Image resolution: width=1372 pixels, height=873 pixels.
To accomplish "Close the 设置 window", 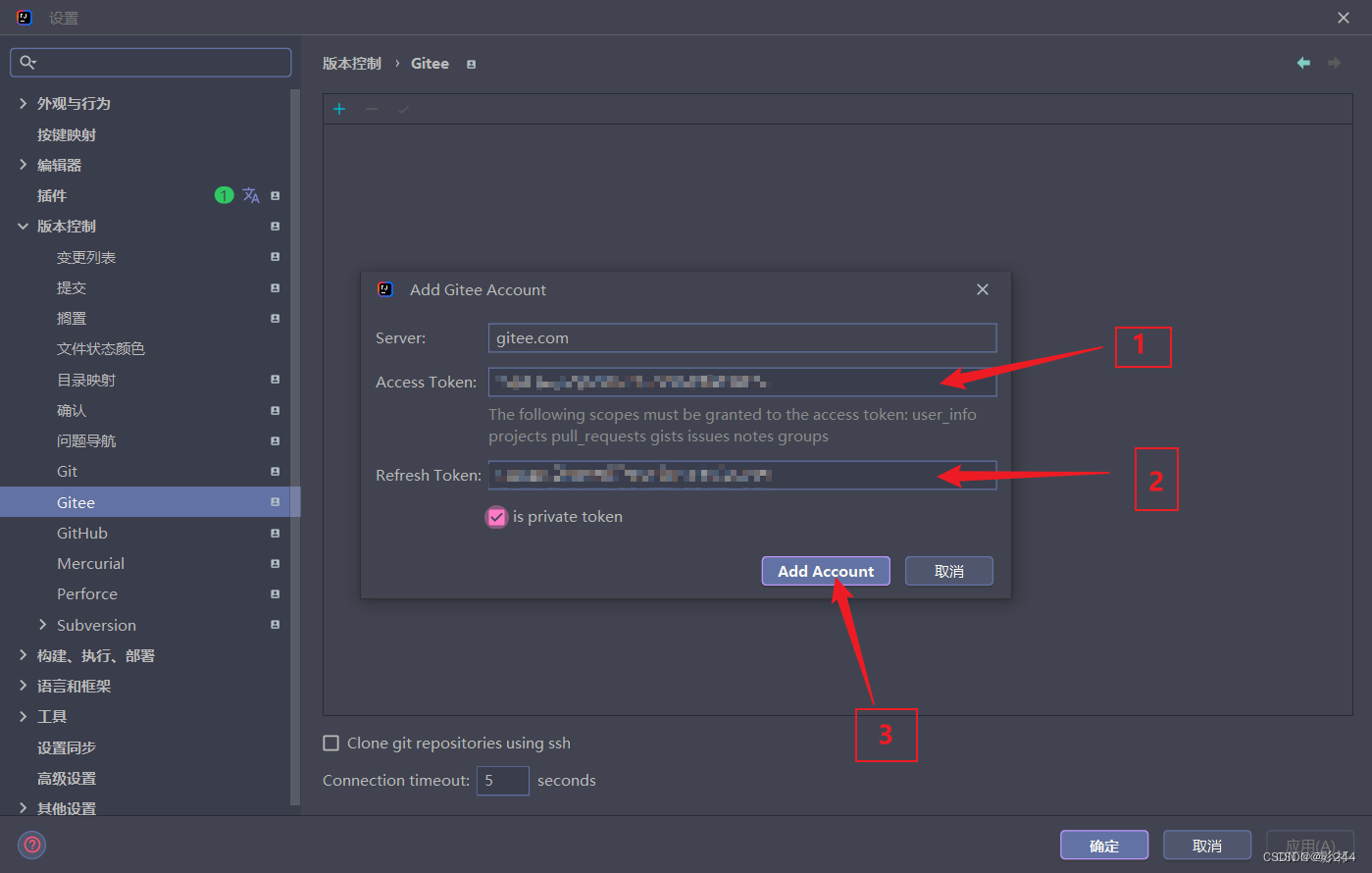I will (1344, 18).
